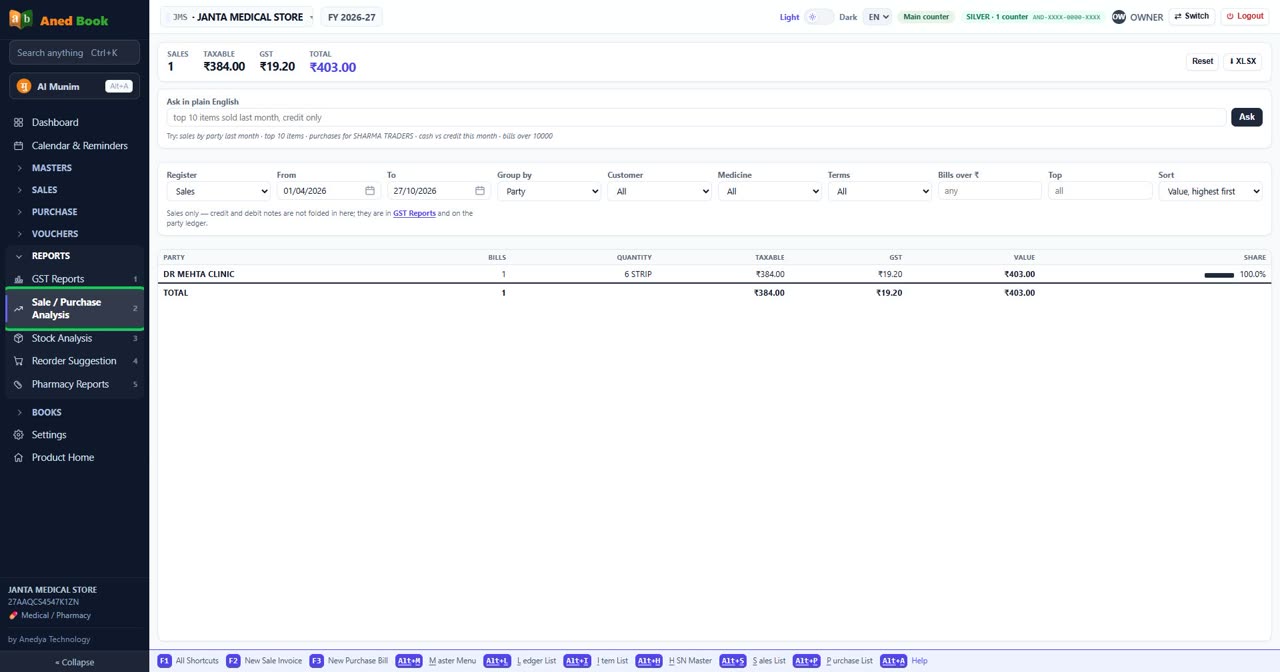Click the Alt+L Ledger List key badge
The image size is (1280, 672).
tap(497, 661)
